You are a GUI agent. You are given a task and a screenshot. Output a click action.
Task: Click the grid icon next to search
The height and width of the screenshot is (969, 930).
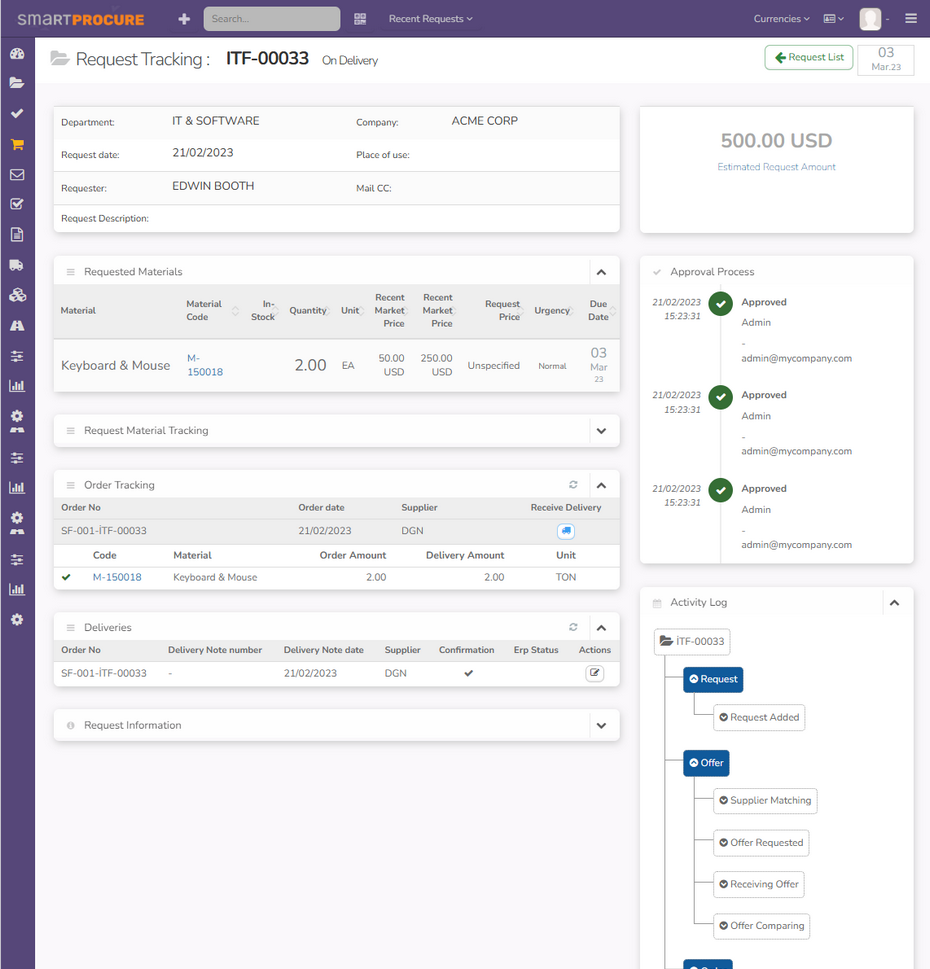coord(360,19)
